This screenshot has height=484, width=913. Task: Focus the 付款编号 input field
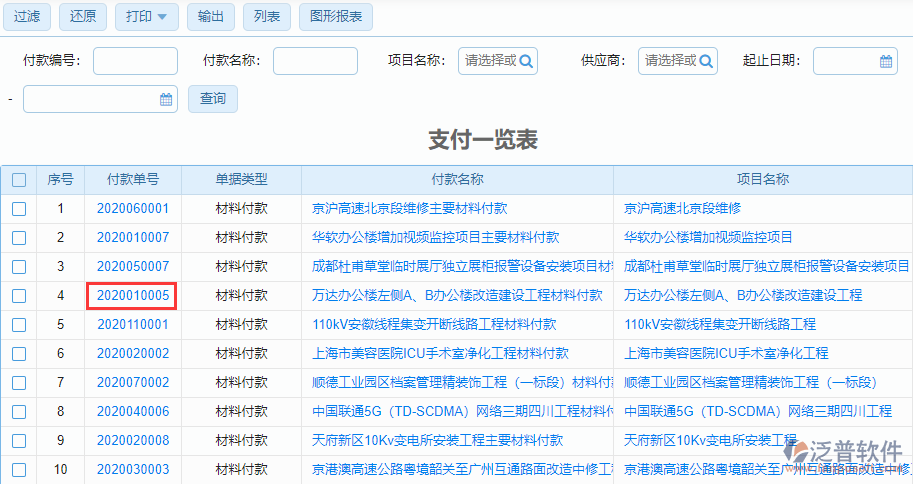pos(135,61)
